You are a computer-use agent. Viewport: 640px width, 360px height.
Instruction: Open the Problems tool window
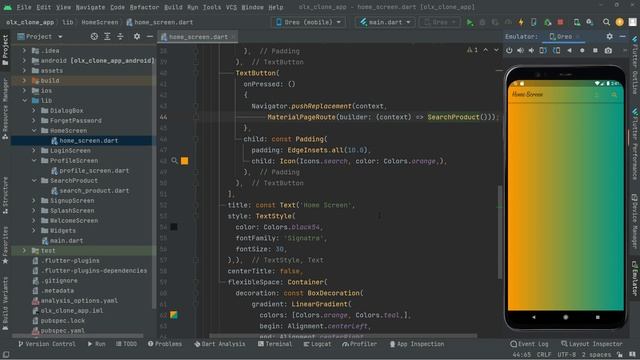coord(164,344)
